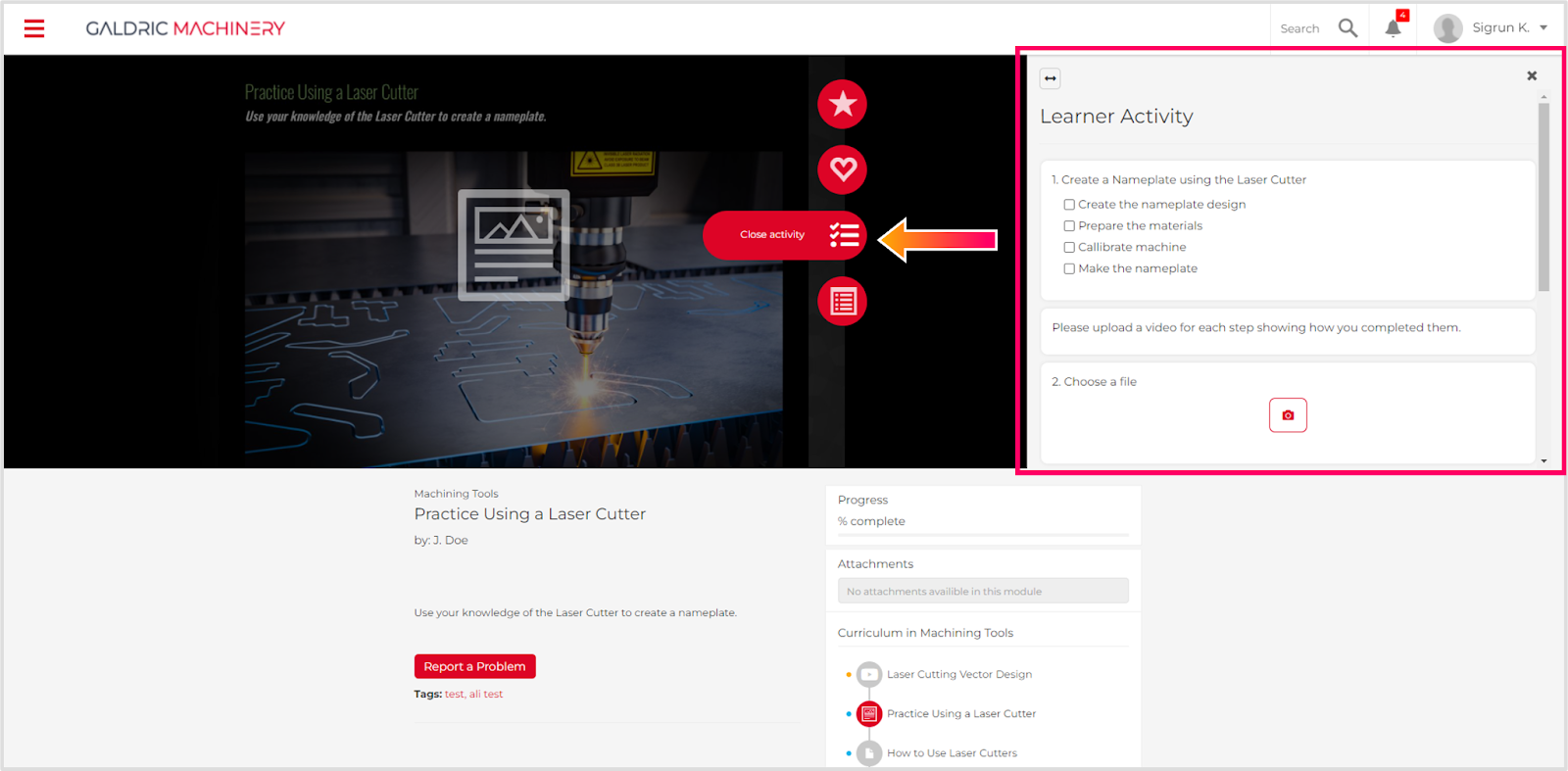Click the No attachments available field
1568x771 pixels.
coord(983,591)
